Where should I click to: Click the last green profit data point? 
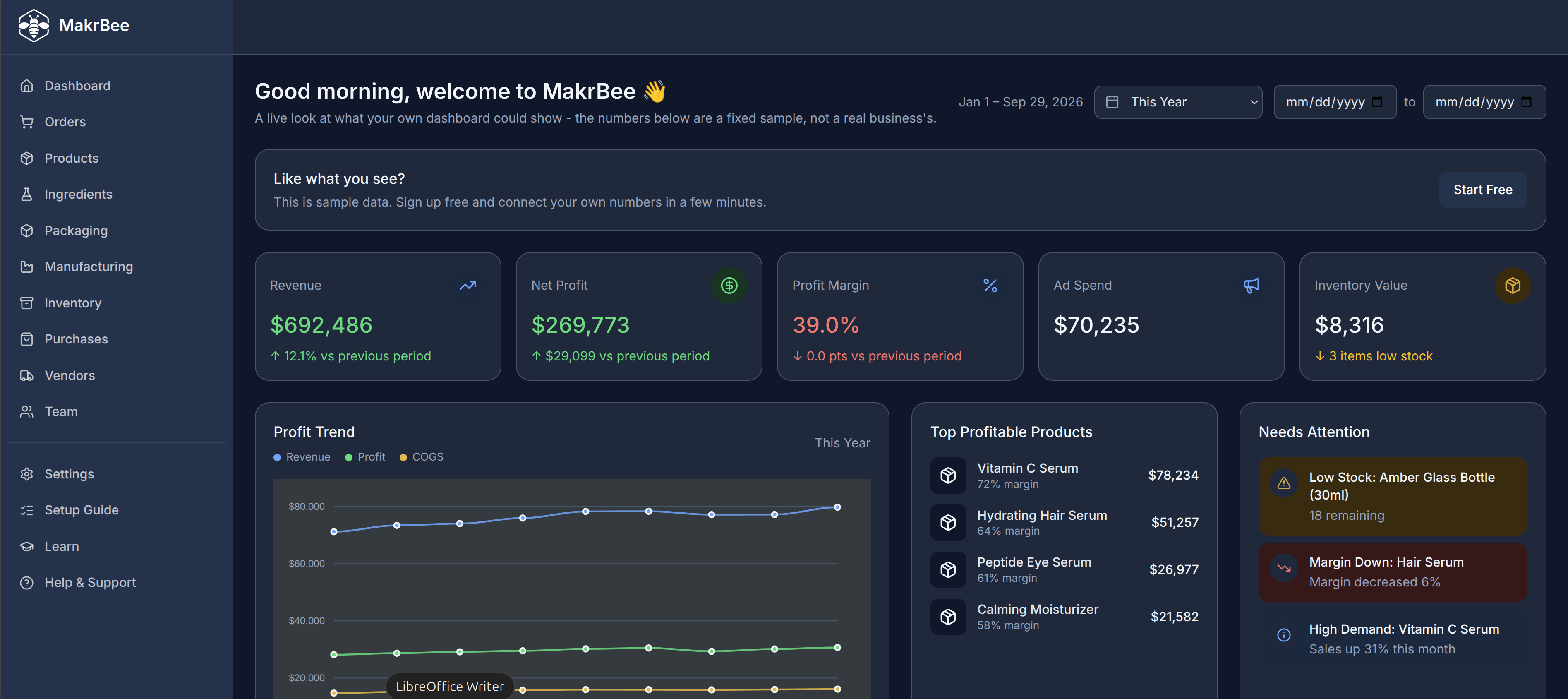tap(837, 648)
